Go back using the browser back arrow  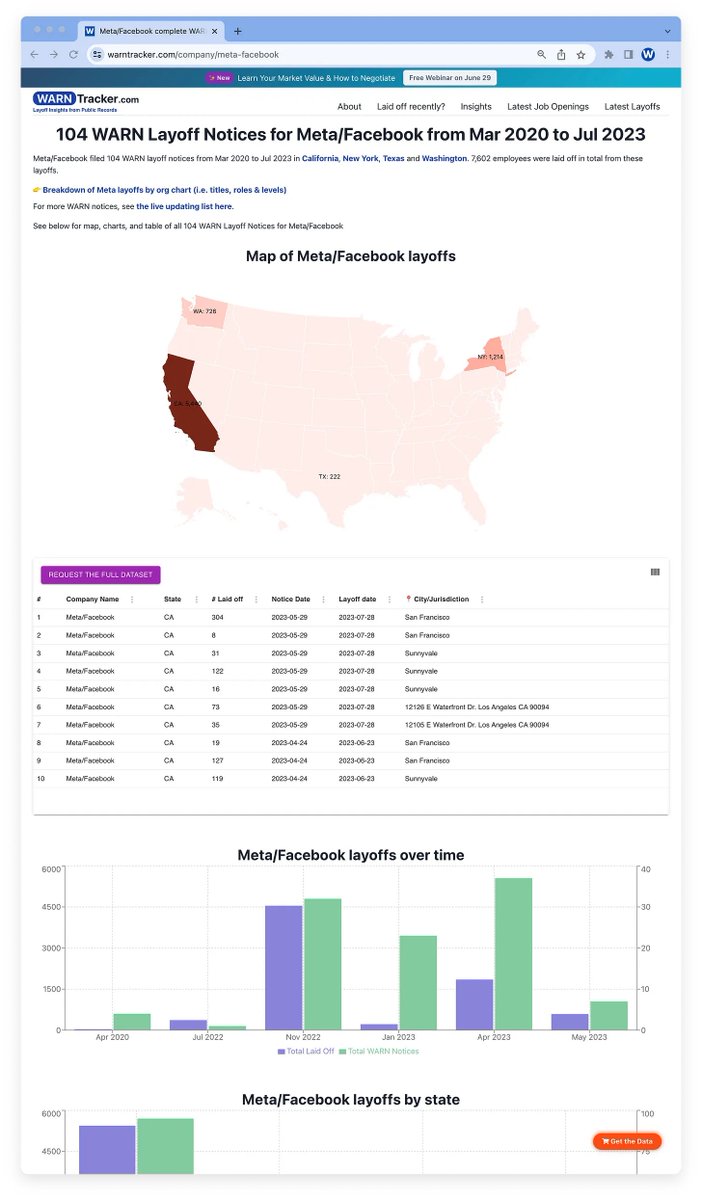[x=35, y=54]
